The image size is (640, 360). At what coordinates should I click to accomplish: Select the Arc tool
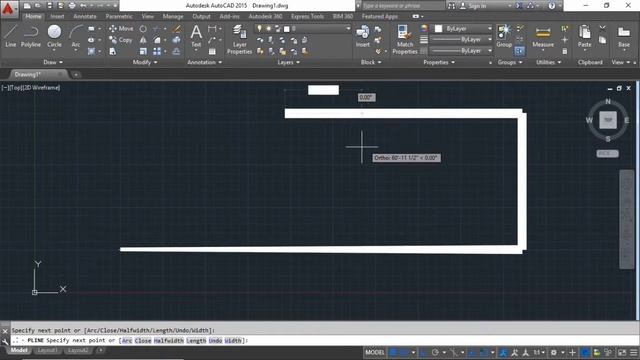pos(76,37)
